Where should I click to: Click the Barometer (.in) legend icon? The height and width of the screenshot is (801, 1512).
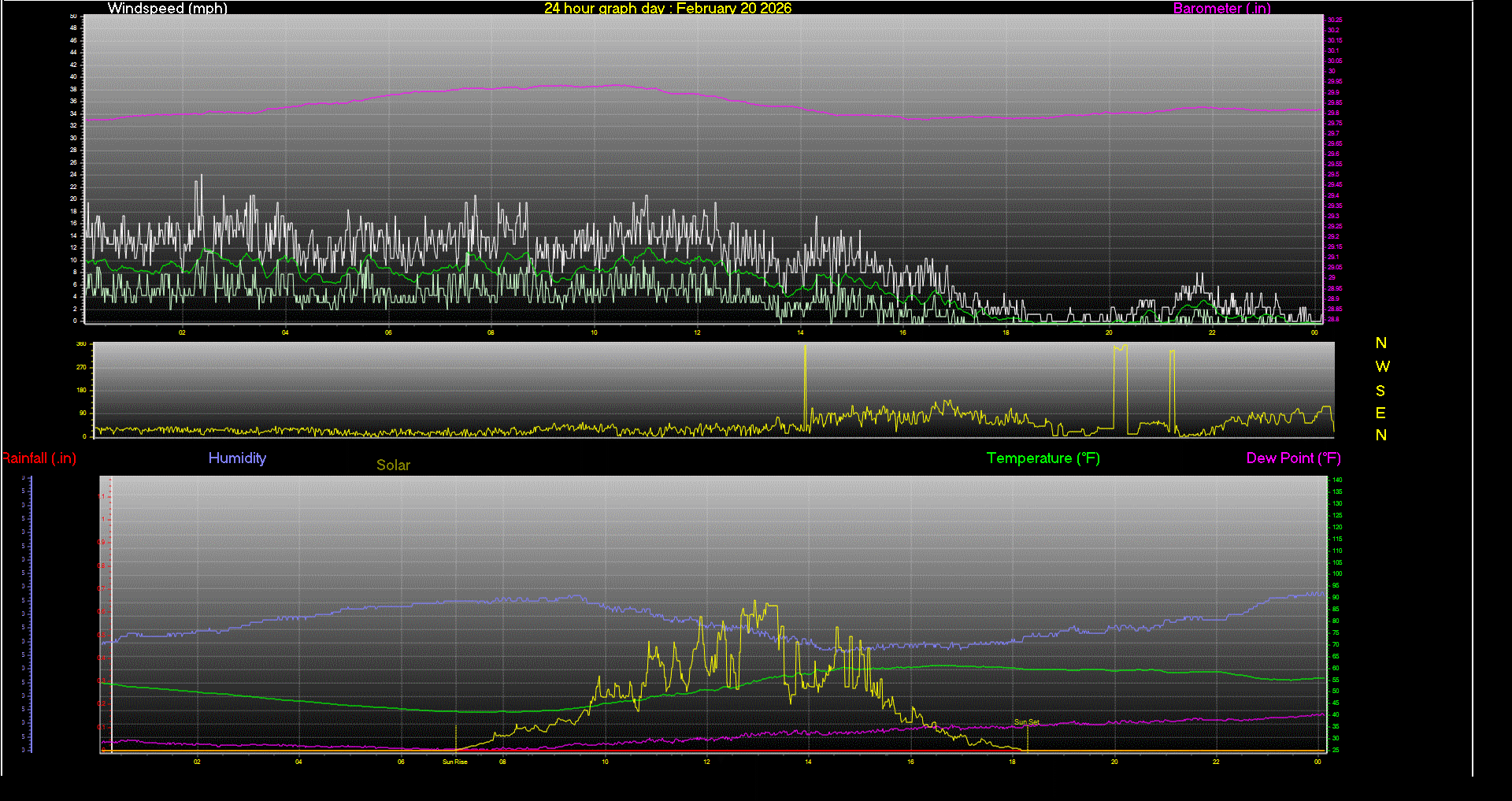click(1222, 9)
